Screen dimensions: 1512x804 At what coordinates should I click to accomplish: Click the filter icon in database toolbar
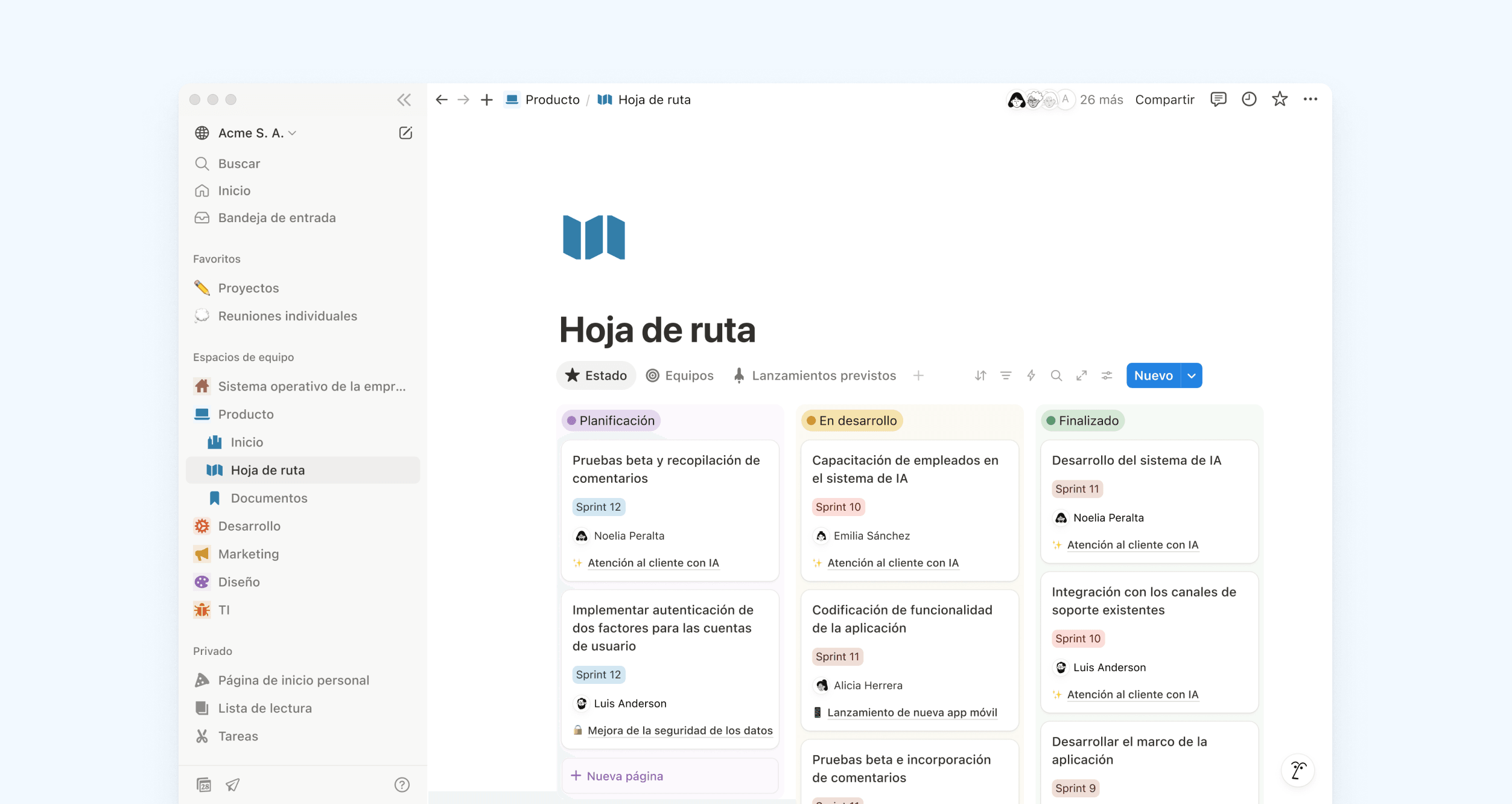pyautogui.click(x=1006, y=375)
